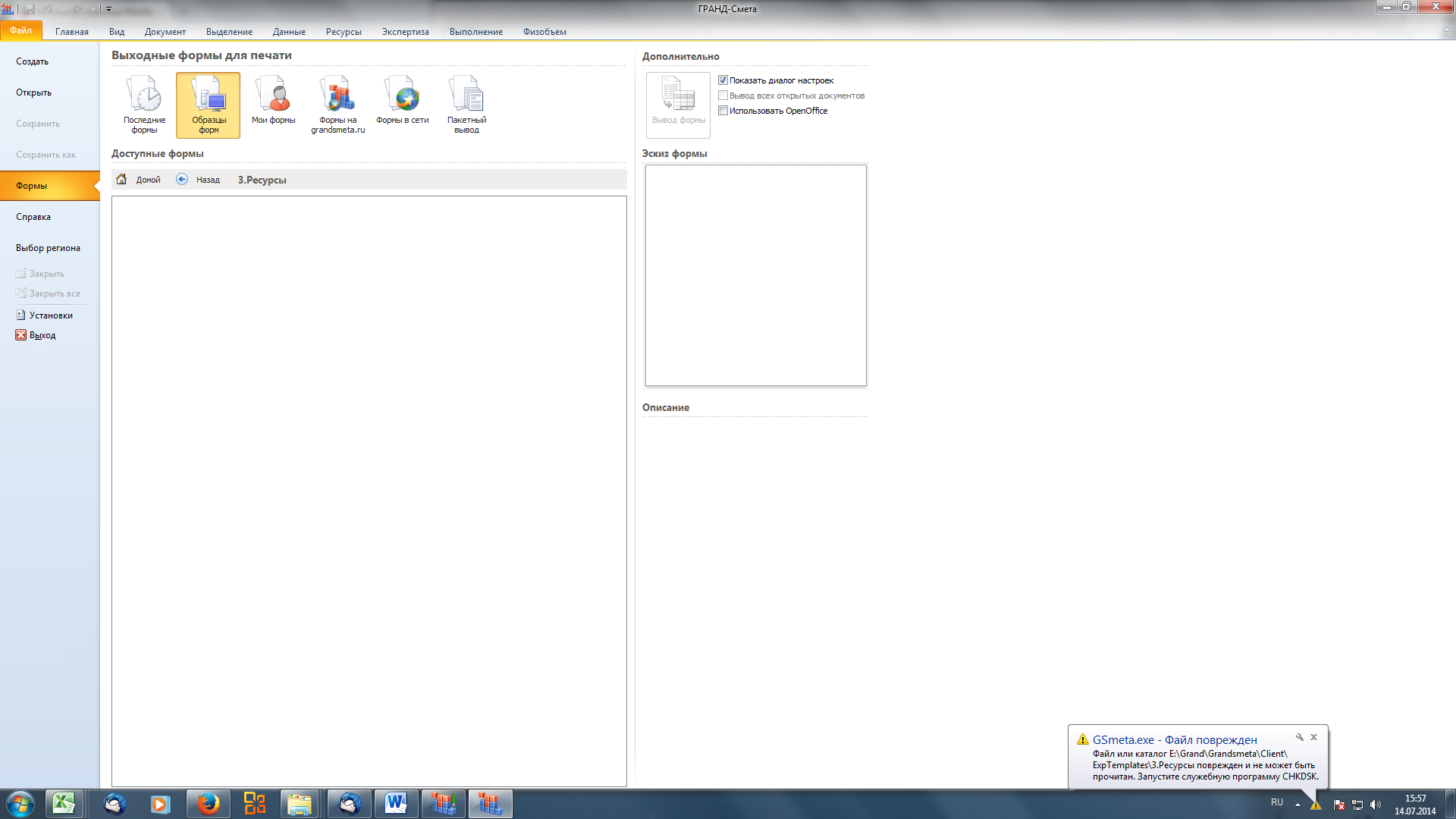The image size is (1456, 819).
Task: Open Firefox from the taskbar
Action: click(207, 804)
